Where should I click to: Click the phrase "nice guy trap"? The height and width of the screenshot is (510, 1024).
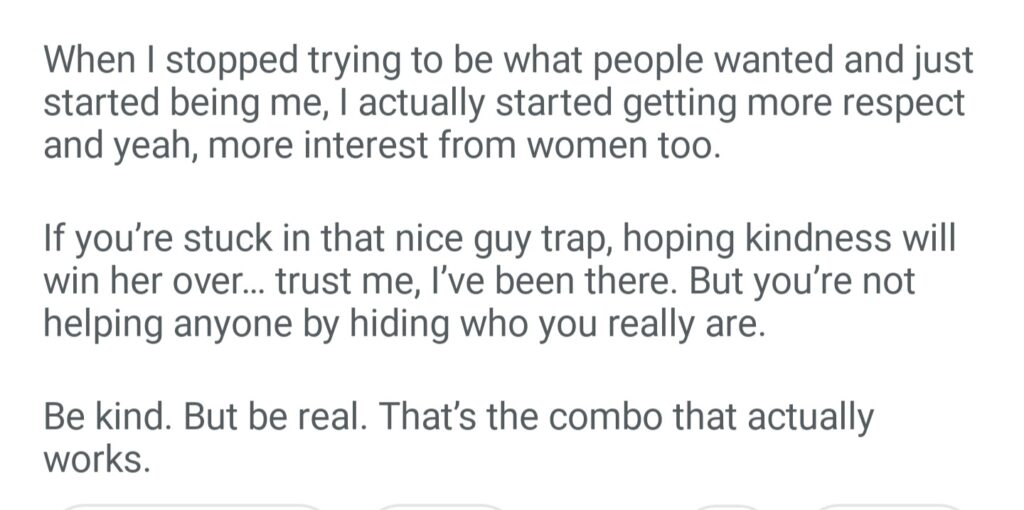(403, 238)
